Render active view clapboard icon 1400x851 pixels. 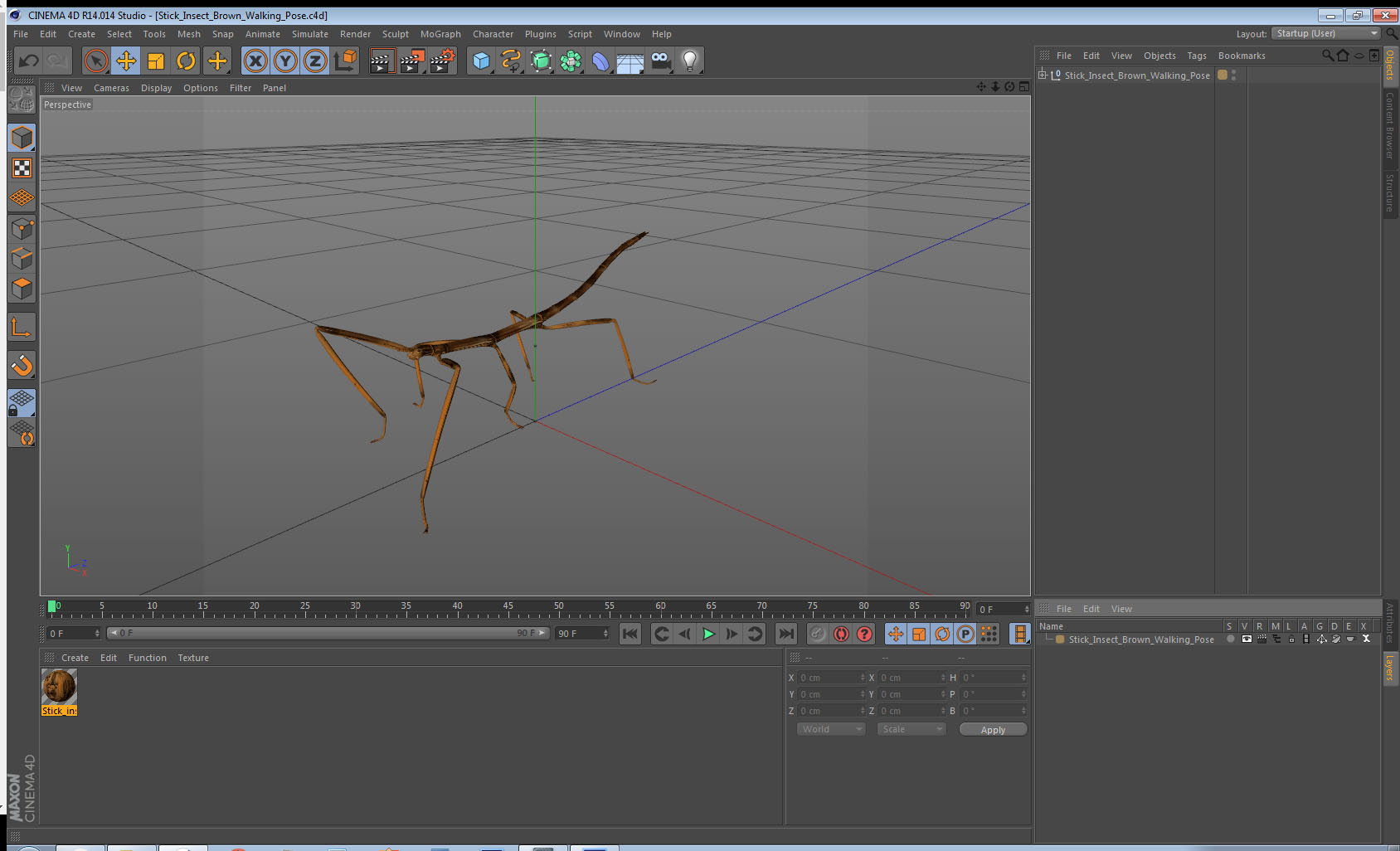coord(382,61)
